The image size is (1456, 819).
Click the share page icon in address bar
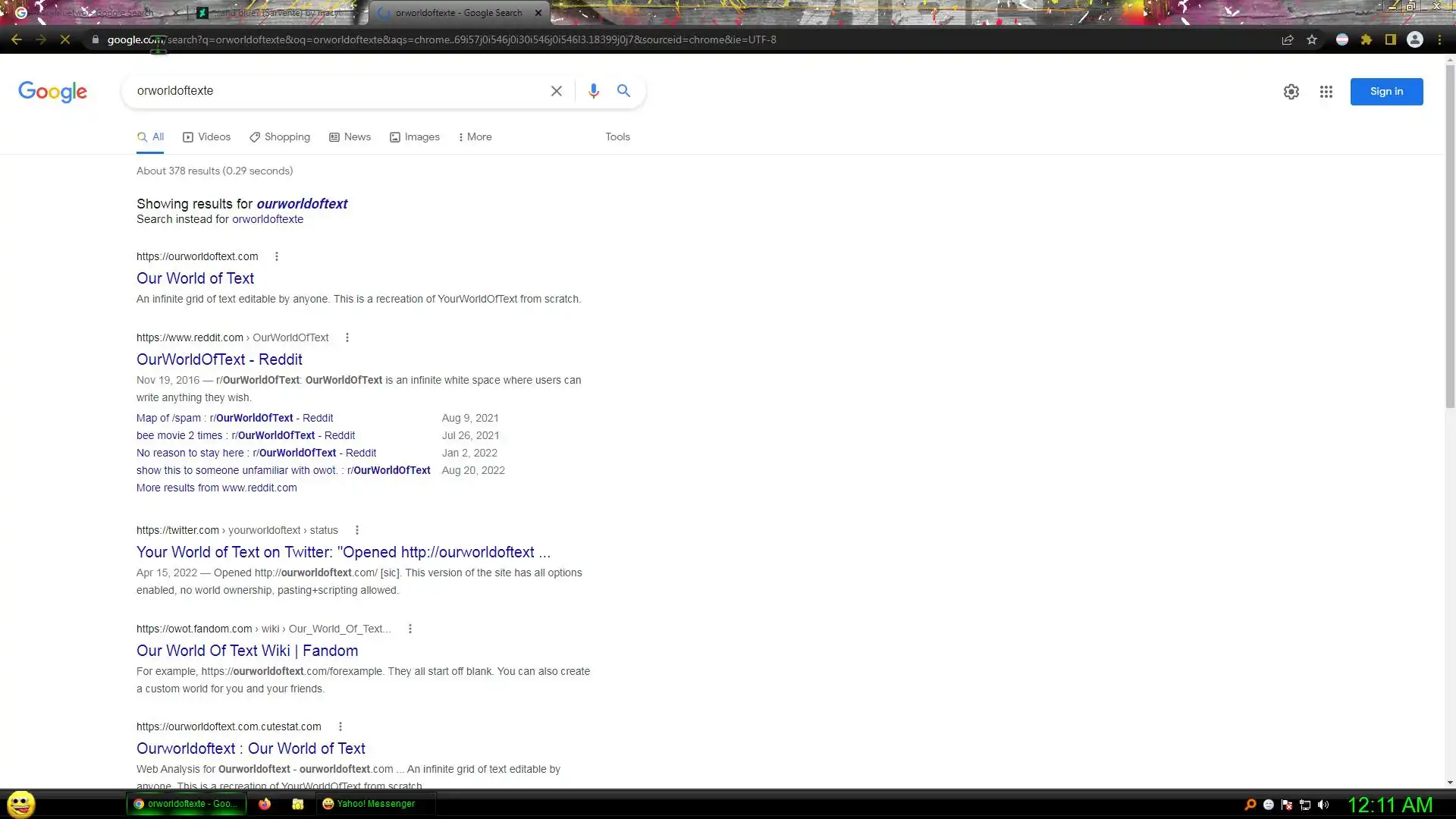[1287, 39]
